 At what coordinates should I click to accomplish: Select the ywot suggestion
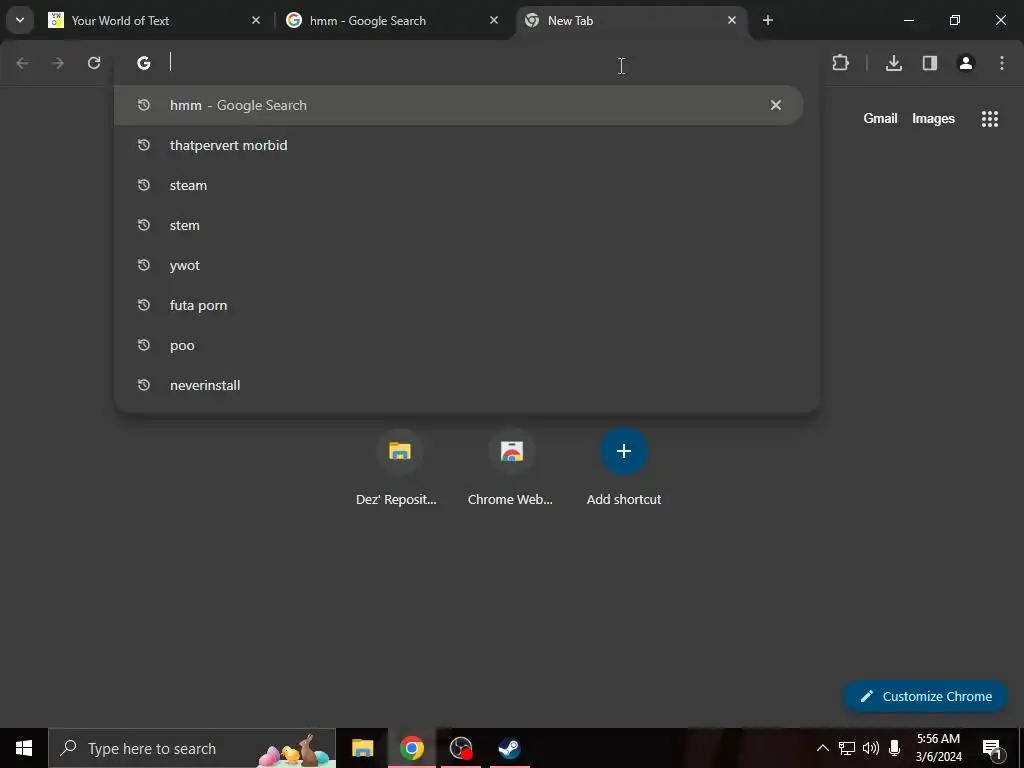coord(467,265)
